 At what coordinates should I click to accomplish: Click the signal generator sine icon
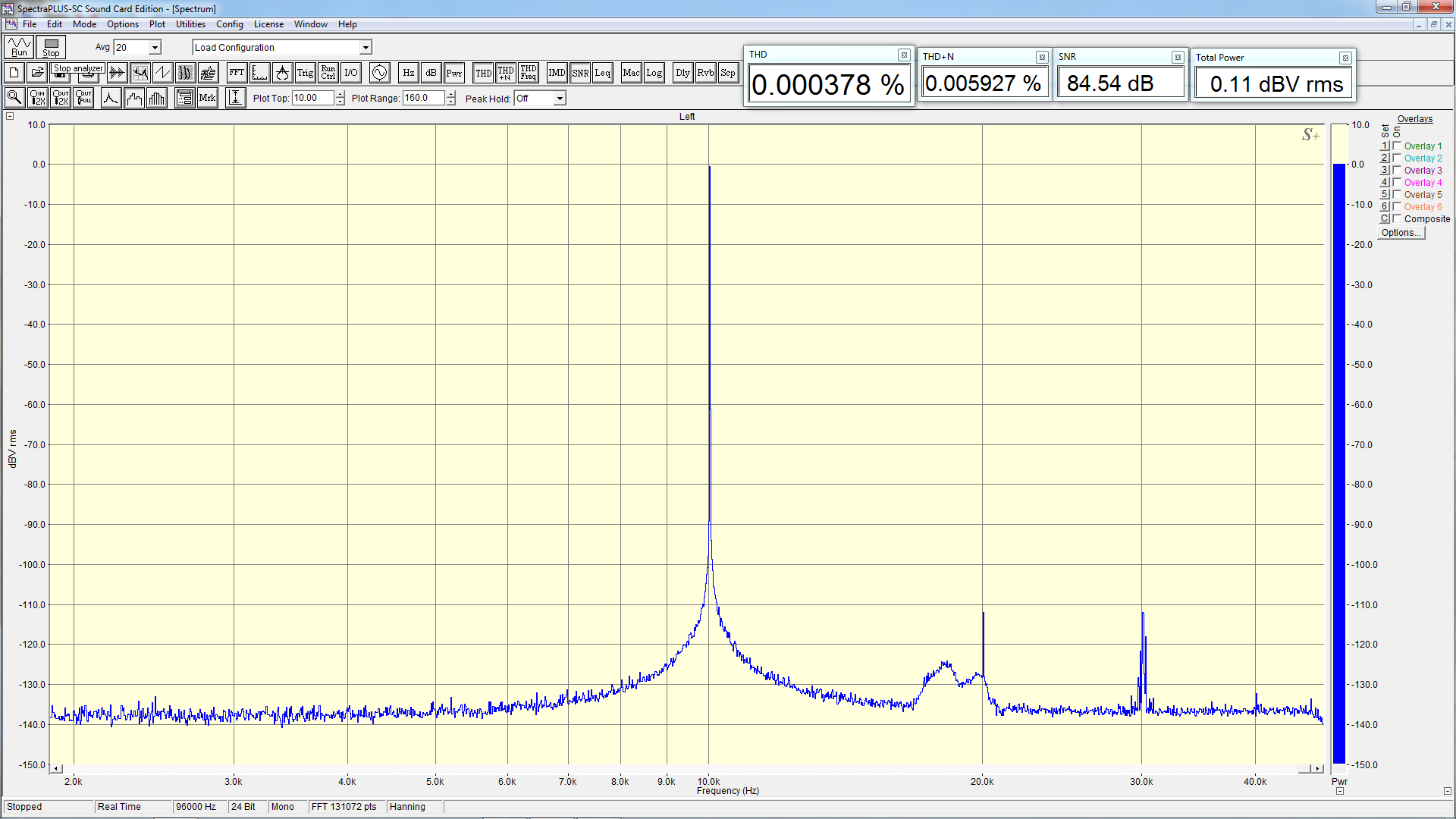click(379, 73)
